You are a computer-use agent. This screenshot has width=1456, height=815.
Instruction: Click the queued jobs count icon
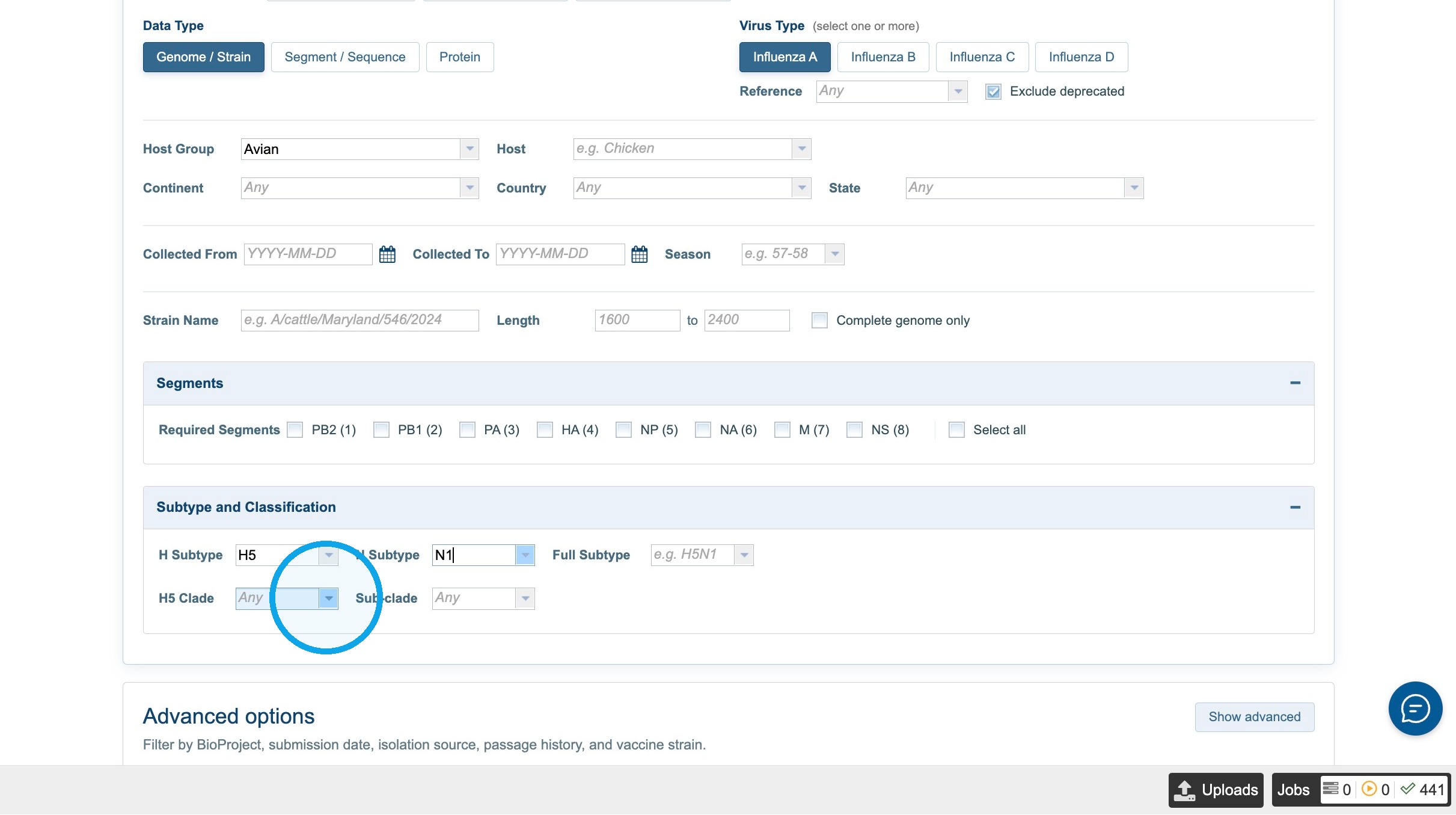pyautogui.click(x=1330, y=789)
